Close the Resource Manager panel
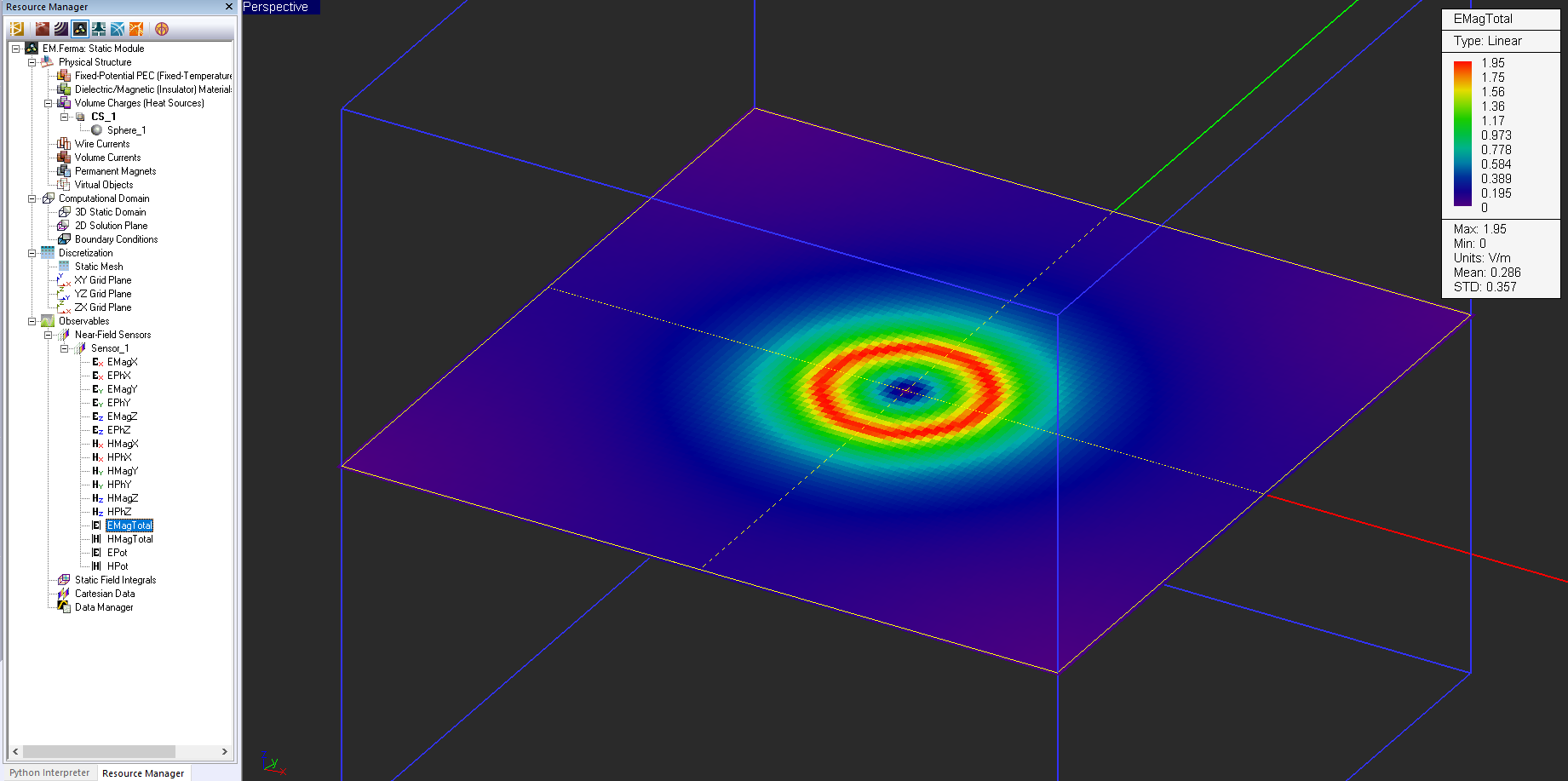Image resolution: width=1568 pixels, height=781 pixels. tap(228, 7)
